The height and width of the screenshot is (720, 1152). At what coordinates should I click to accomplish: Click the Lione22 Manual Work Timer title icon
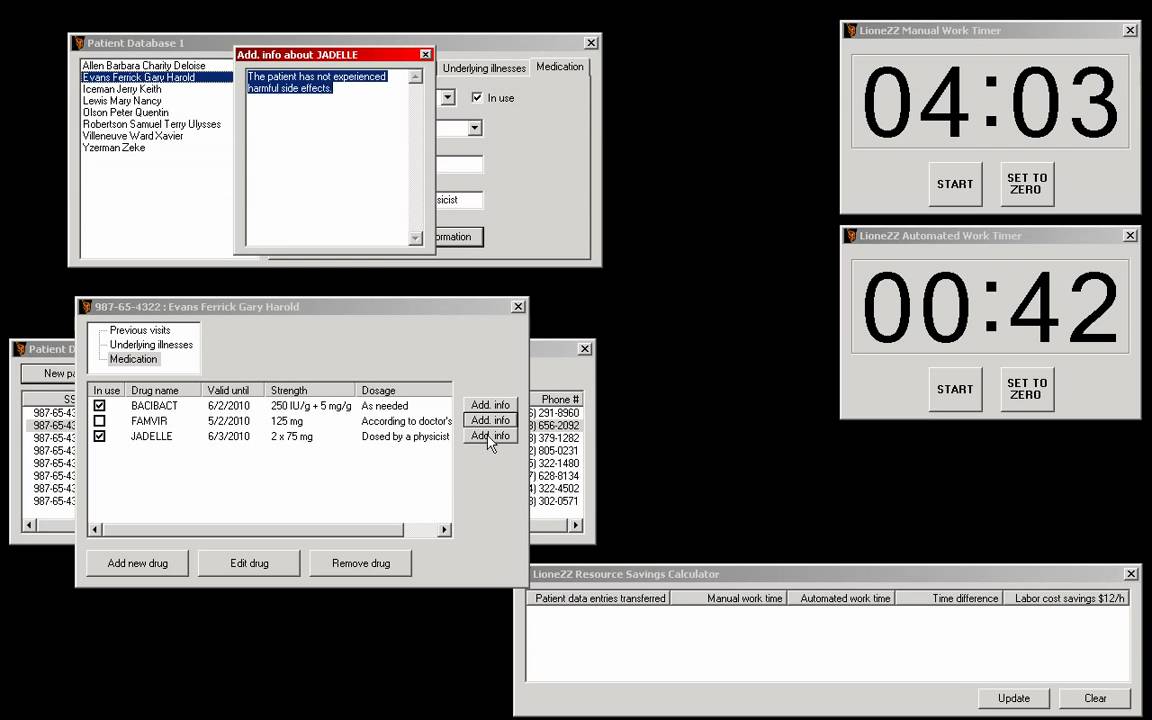coord(851,31)
